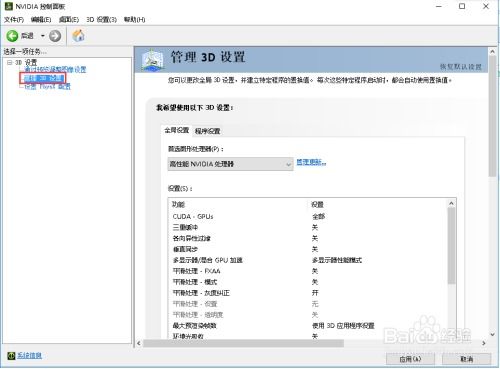Open the 帮助(H) menu

(x=134, y=20)
